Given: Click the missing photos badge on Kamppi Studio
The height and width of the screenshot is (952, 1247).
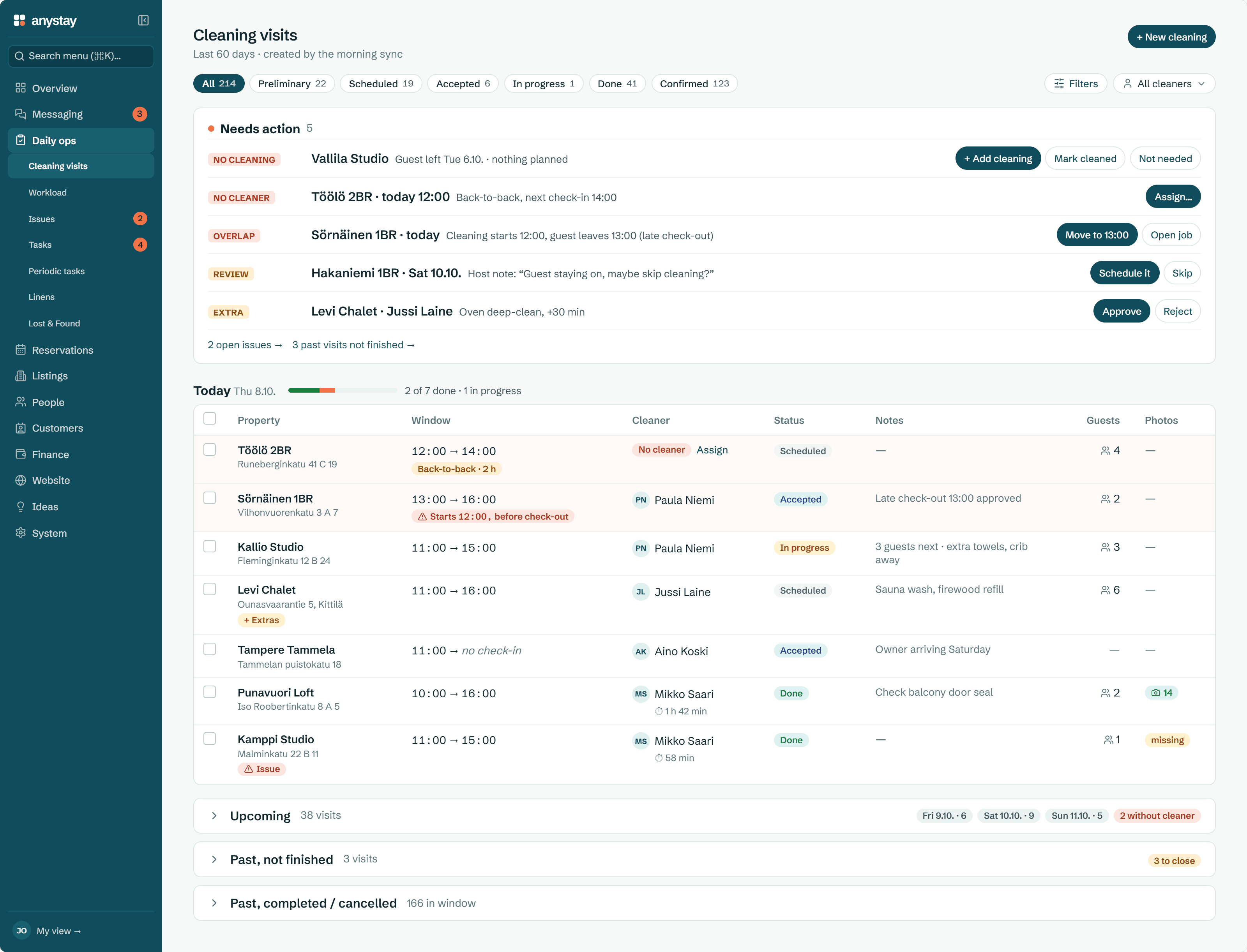Looking at the screenshot, I should pos(1166,740).
